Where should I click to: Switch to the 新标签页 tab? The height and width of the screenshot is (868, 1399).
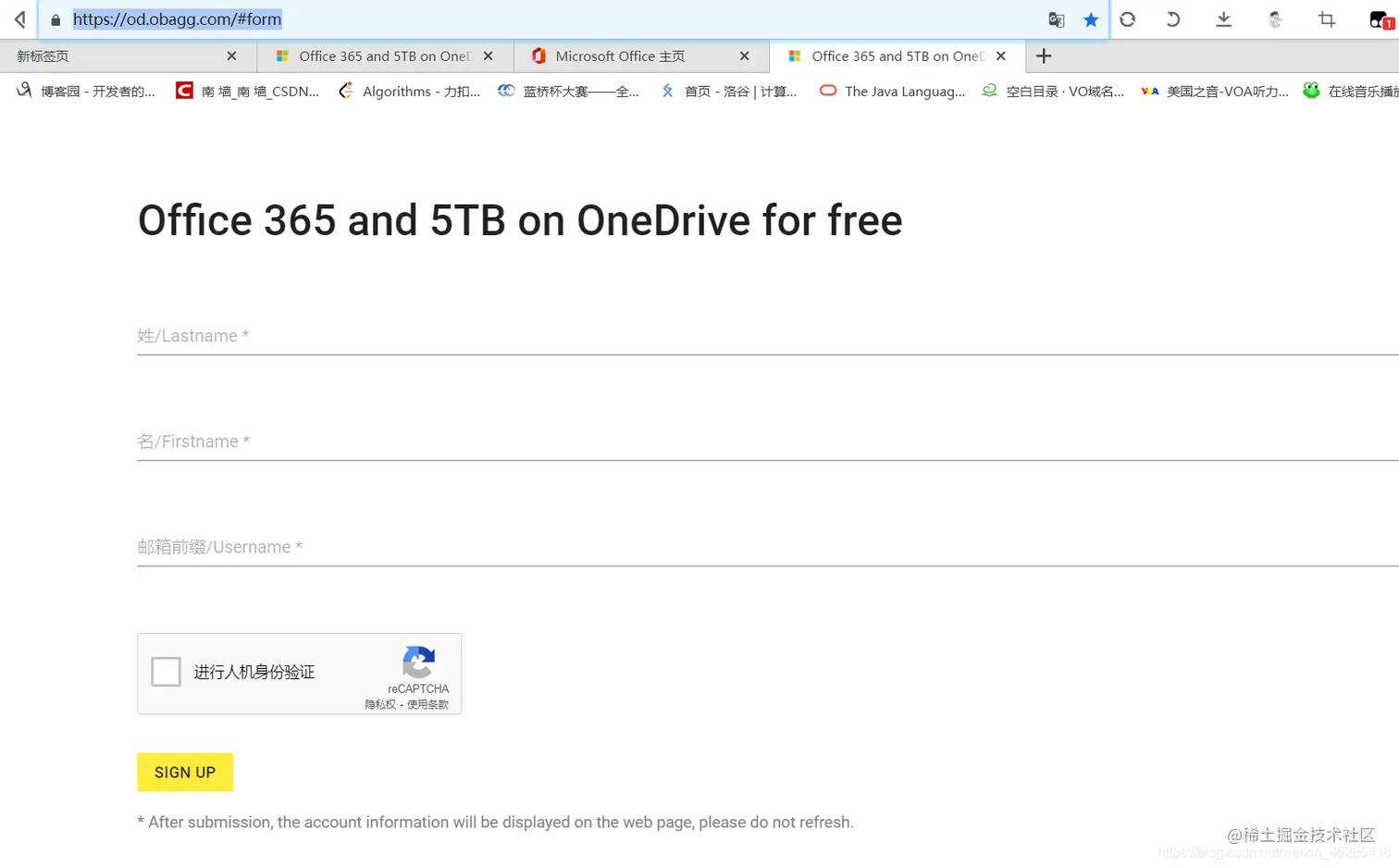[128, 56]
